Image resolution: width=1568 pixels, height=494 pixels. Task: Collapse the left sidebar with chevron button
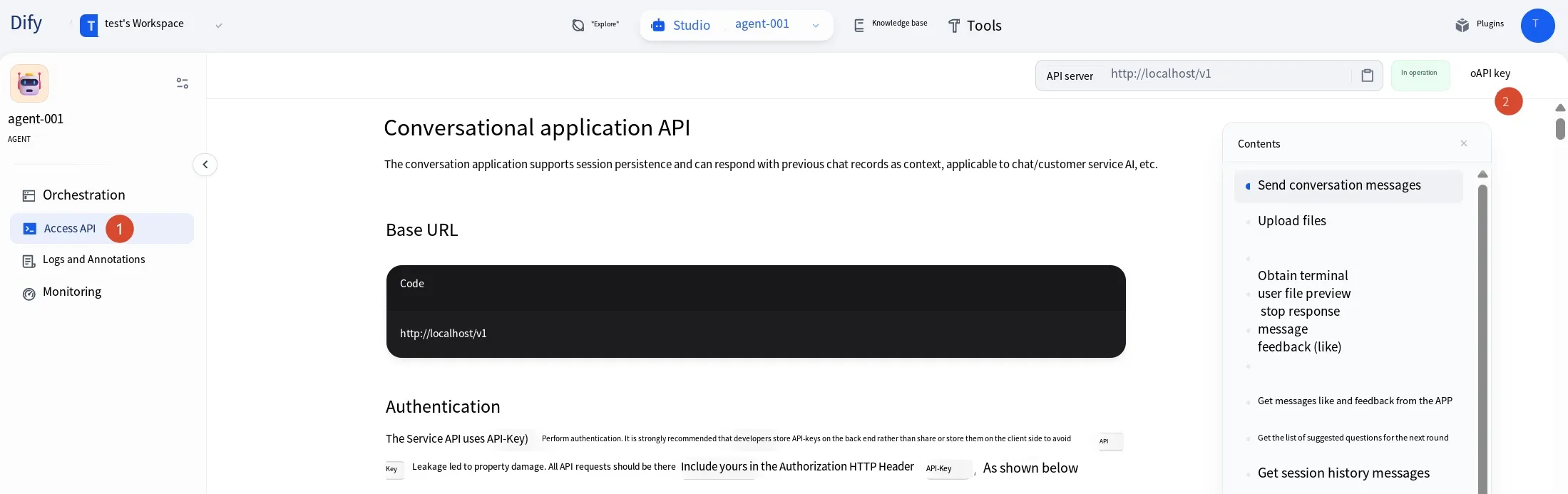[x=205, y=165]
